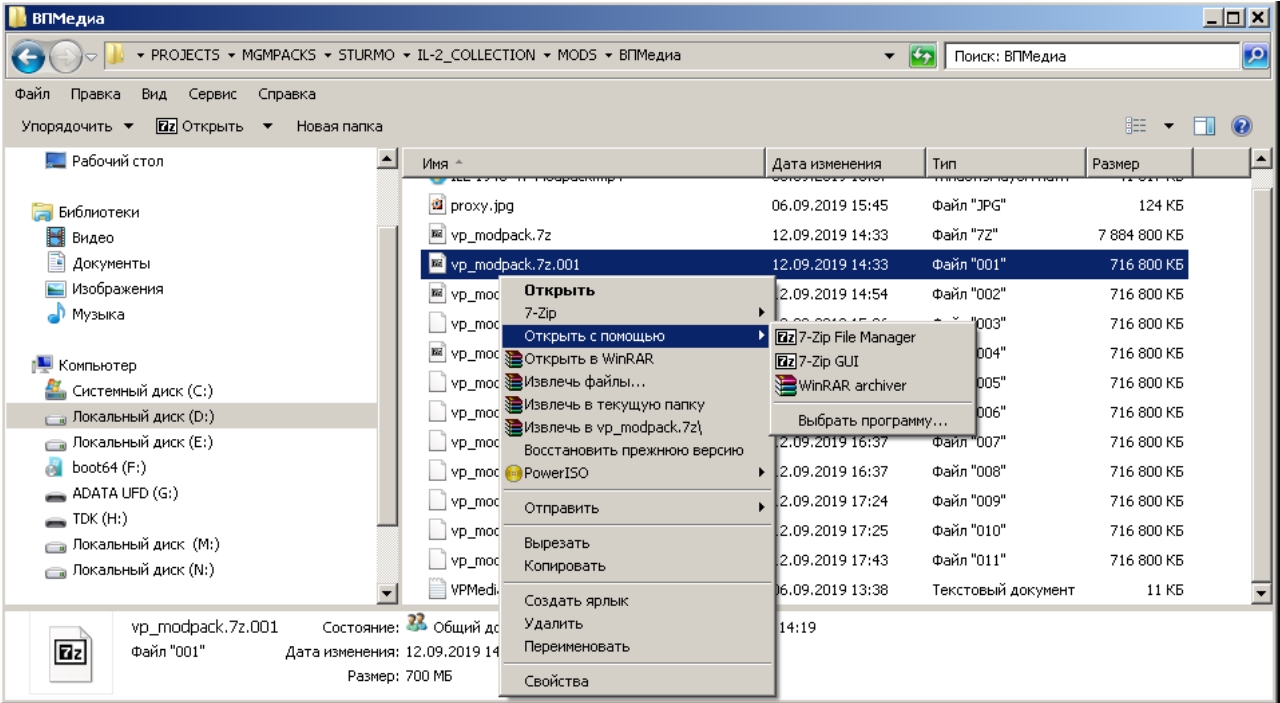Open the Справка menu
This screenshot has height=703, width=1280.
click(287, 95)
